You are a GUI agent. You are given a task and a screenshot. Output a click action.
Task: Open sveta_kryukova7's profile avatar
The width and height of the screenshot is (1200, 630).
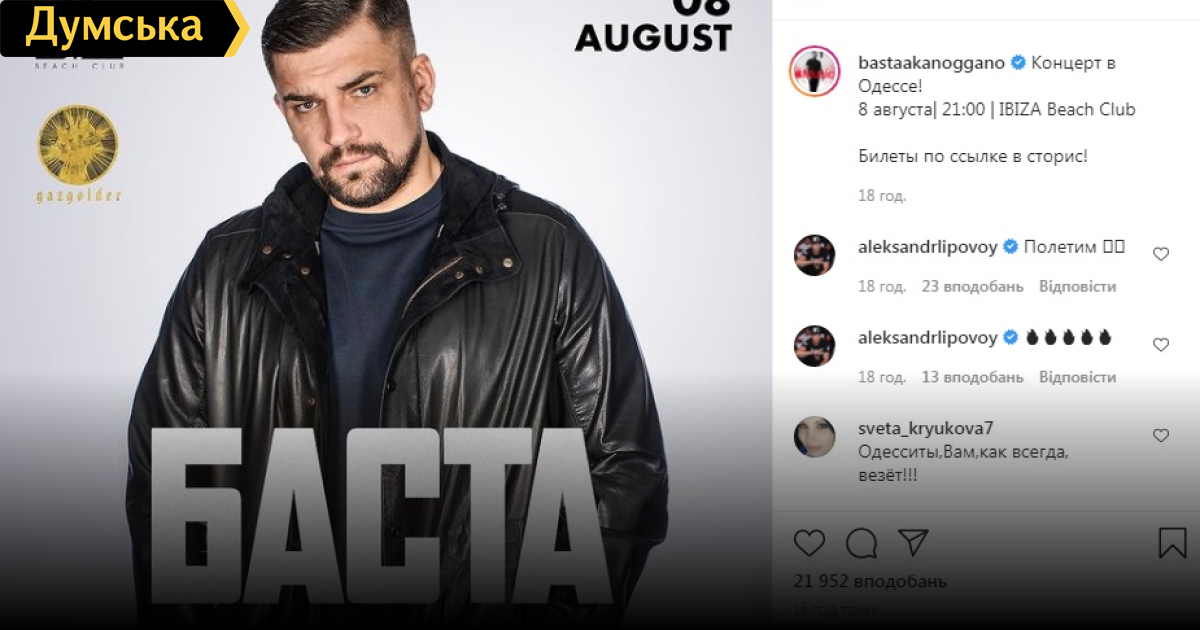(814, 437)
